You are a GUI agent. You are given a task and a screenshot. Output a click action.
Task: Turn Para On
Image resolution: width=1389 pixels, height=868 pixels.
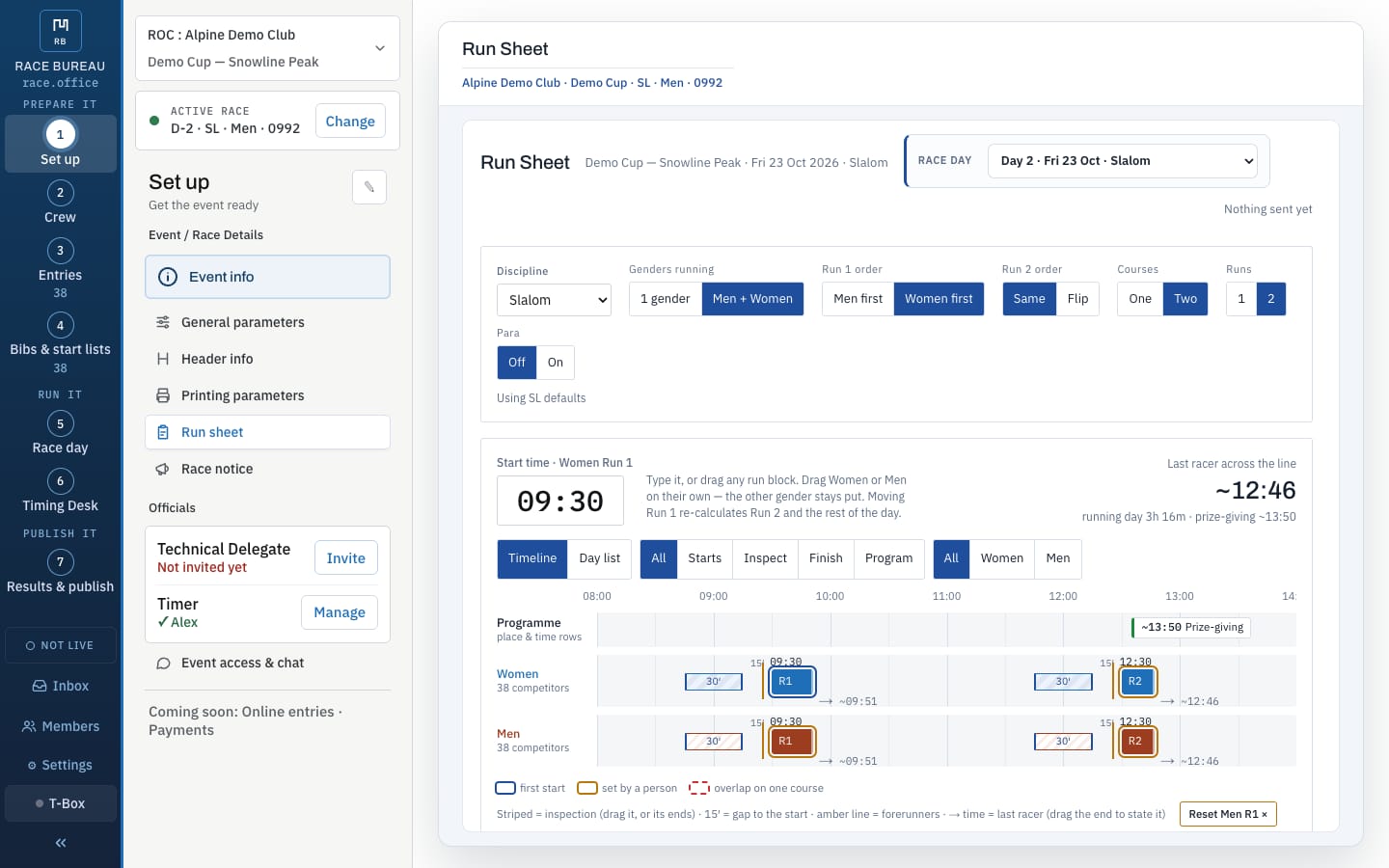tap(555, 363)
